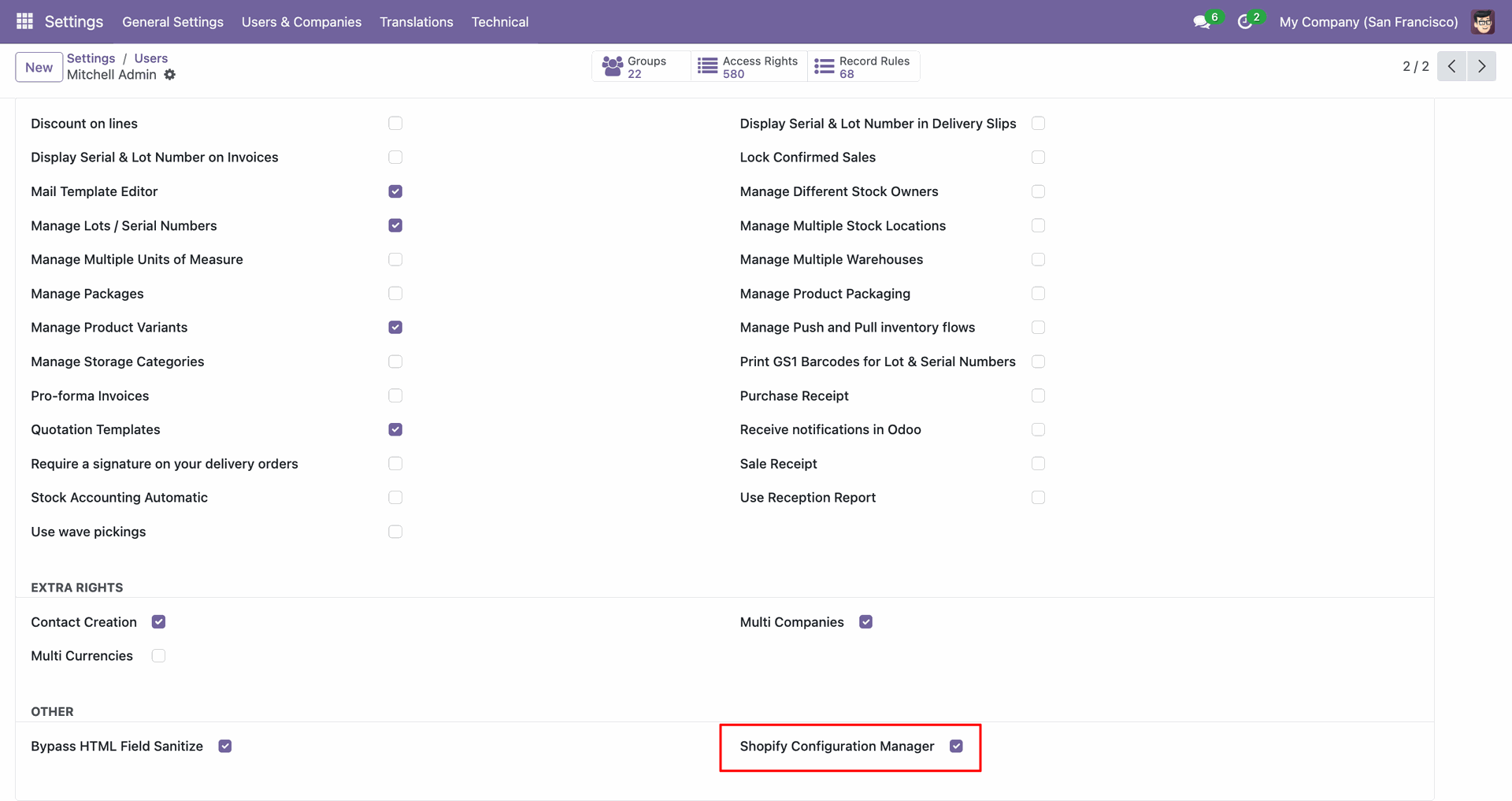Enable Pro-forma Invoices checkbox
Image resolution: width=1512 pixels, height=801 pixels.
click(395, 395)
